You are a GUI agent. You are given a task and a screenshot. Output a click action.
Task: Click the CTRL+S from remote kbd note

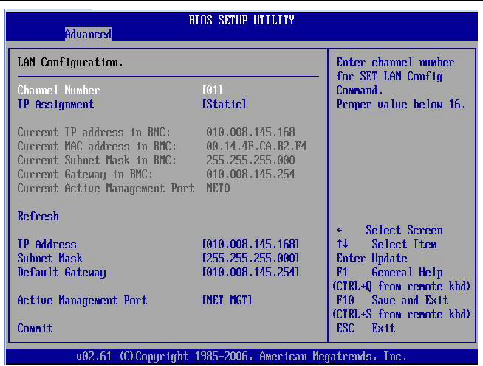point(401,314)
